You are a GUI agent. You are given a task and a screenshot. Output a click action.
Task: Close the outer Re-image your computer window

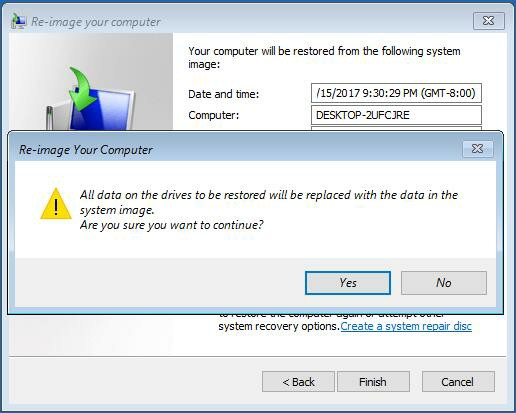489,21
